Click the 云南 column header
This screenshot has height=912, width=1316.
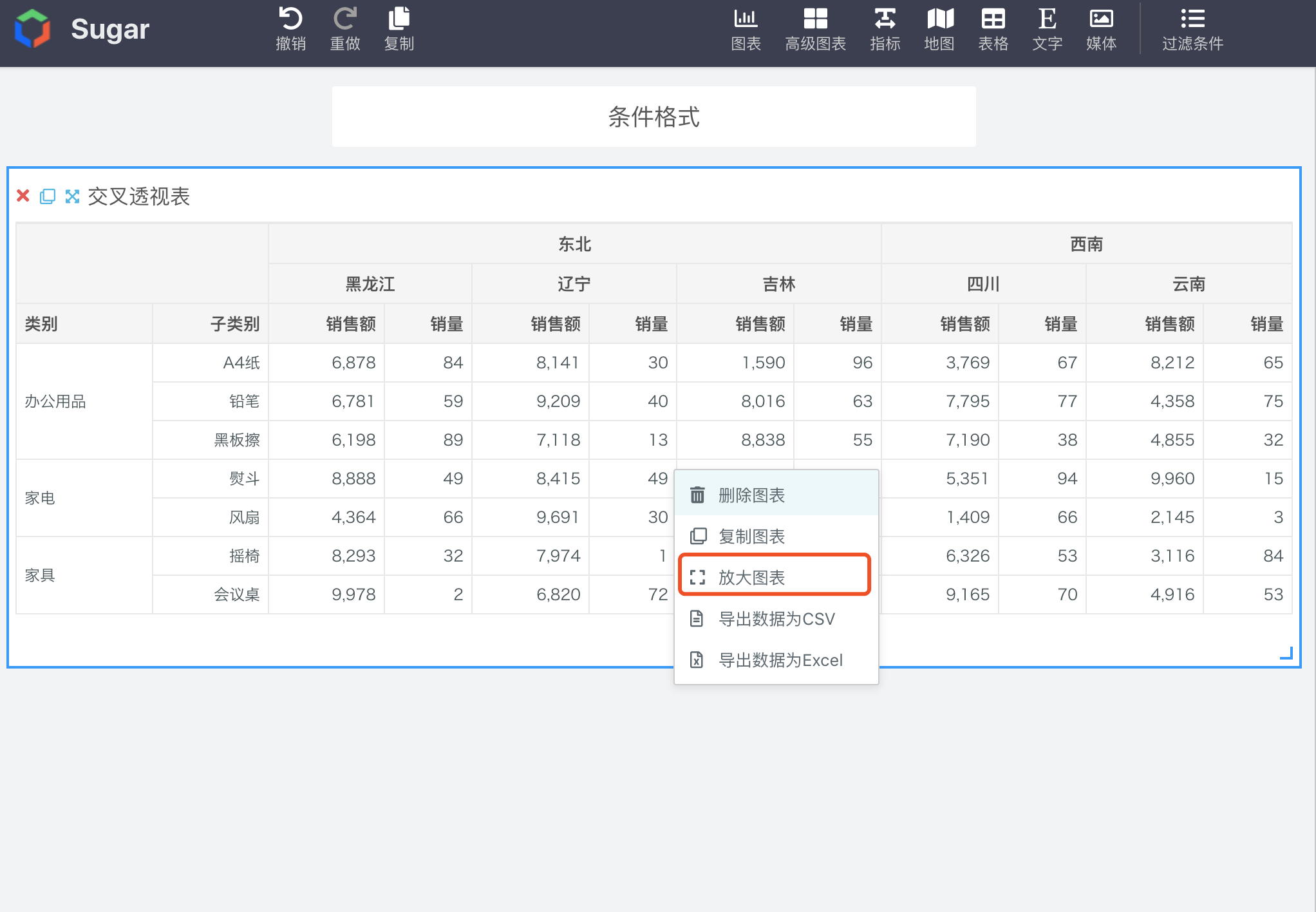coord(1189,284)
